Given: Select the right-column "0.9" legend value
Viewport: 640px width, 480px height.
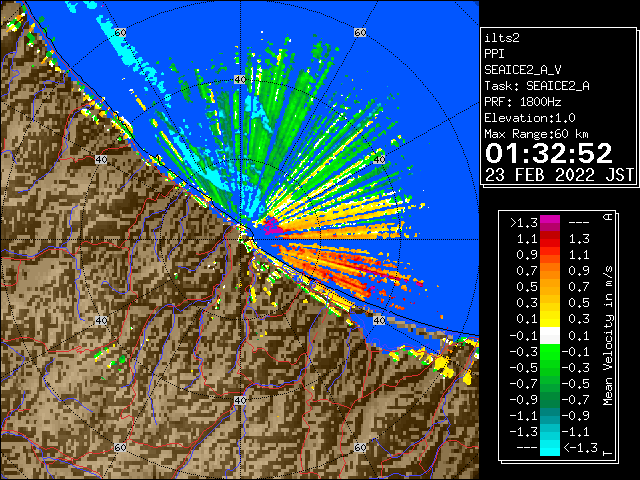Looking at the screenshot, I should (579, 271).
